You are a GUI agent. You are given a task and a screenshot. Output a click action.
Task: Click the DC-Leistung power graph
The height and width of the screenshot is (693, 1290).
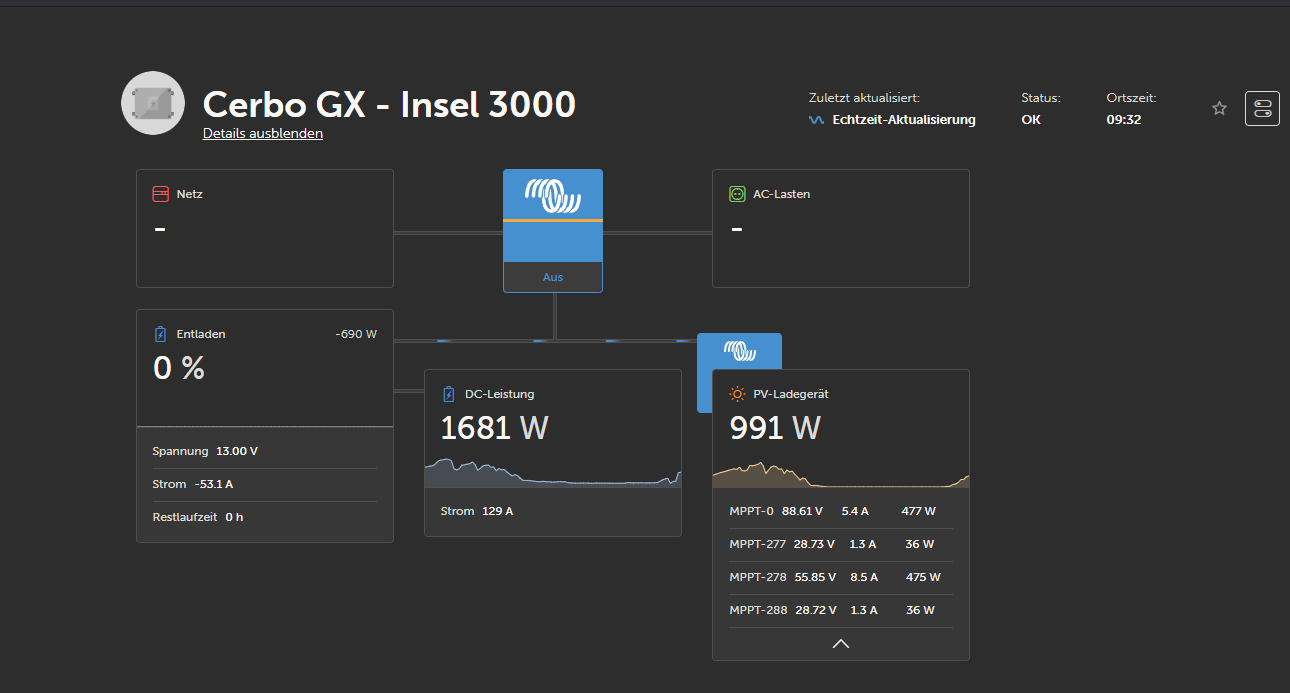click(553, 473)
